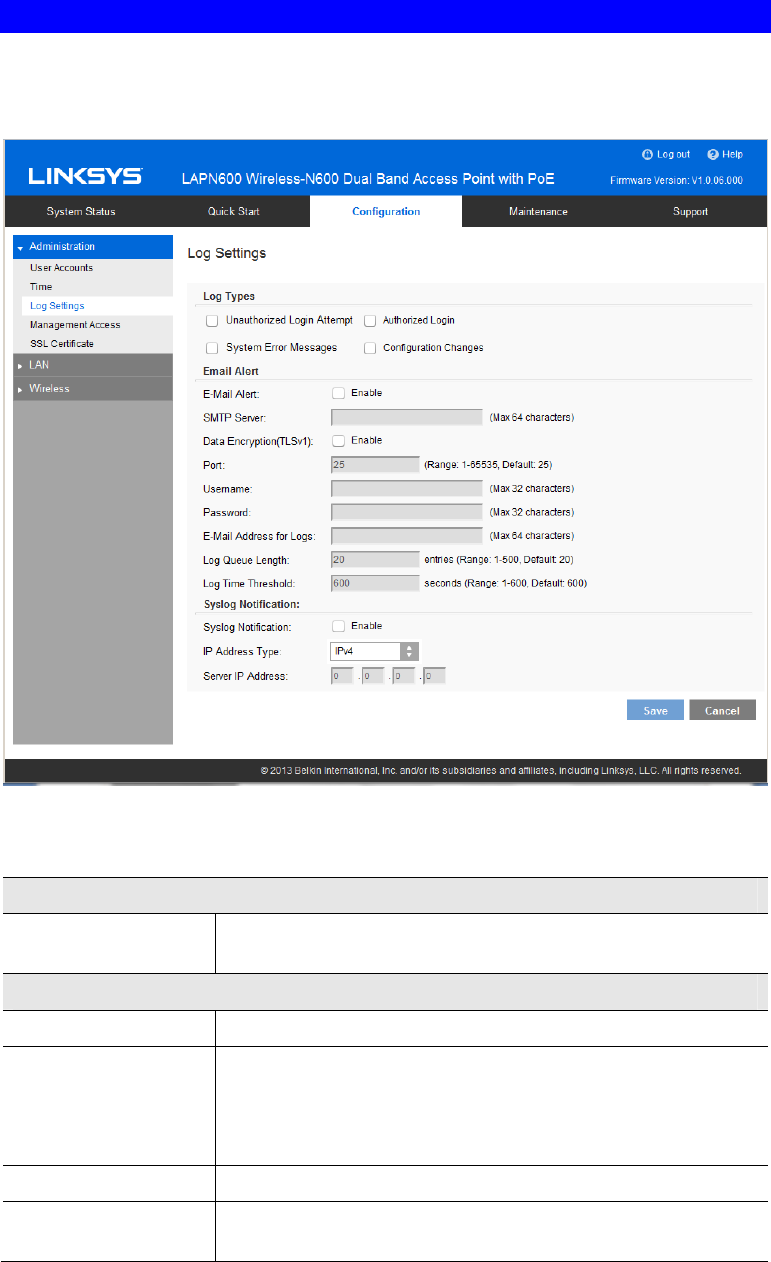Focus E-Mail Address for Logs field
This screenshot has height=1262, width=771.
[407, 535]
